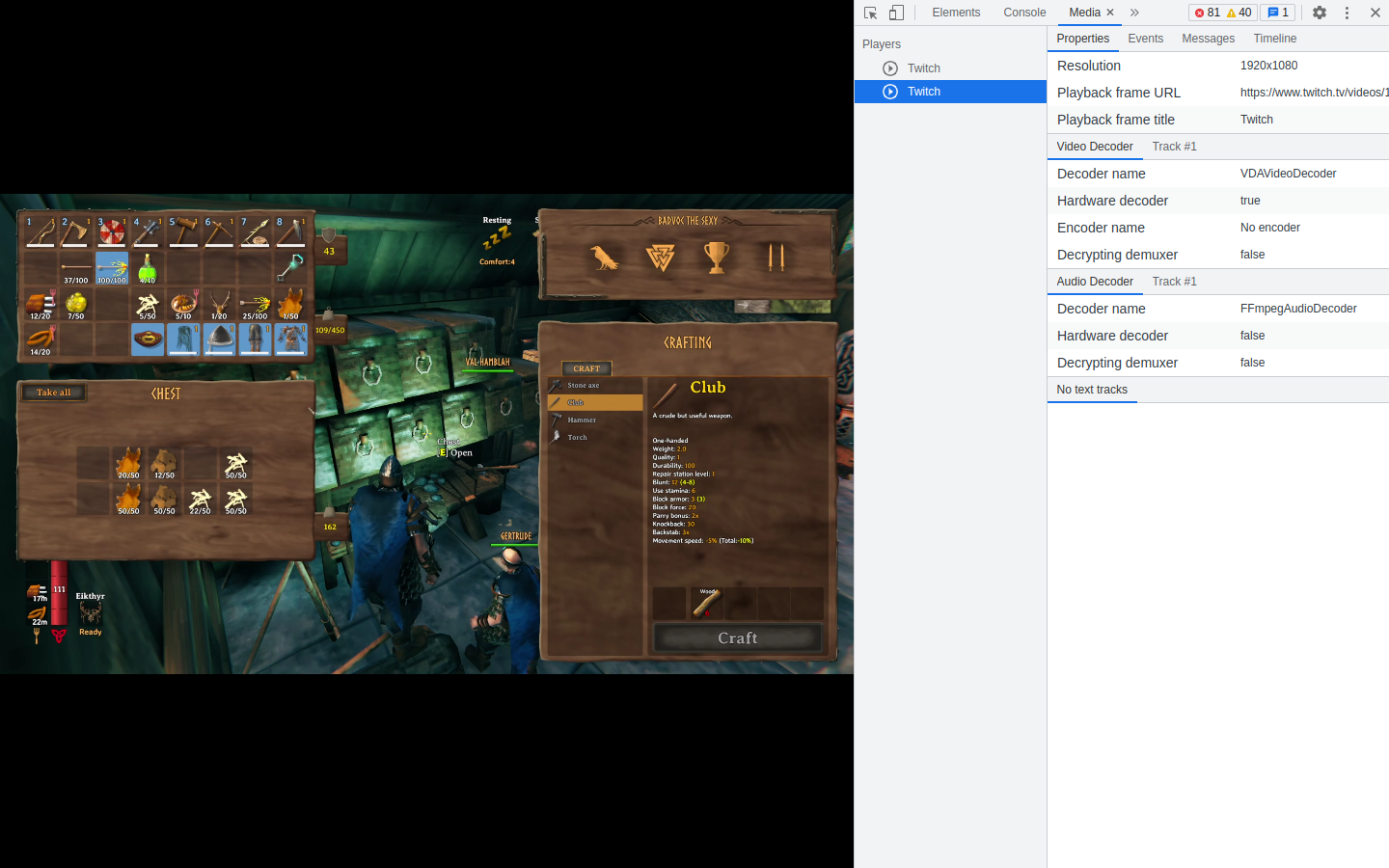Expand more DevTools tabs chevron
Screen dimensions: 1389x868
coord(1134,13)
